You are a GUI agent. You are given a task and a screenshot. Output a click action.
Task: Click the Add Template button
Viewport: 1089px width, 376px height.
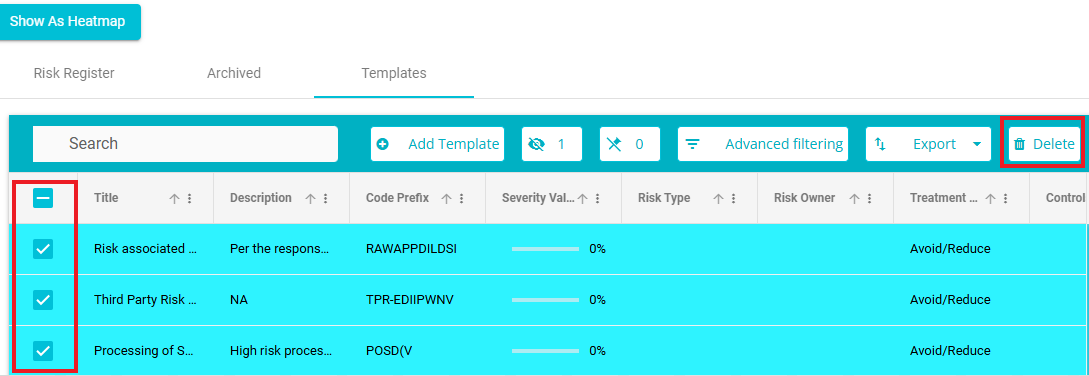(438, 144)
